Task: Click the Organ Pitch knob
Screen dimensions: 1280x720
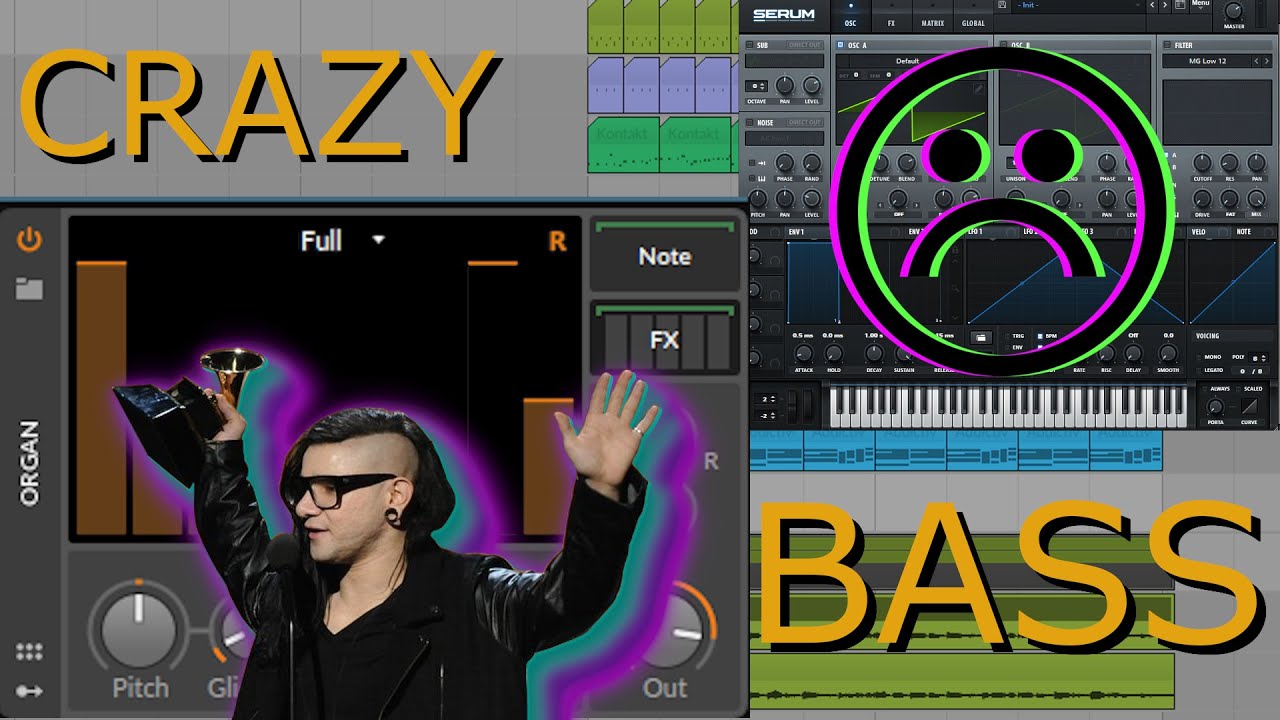Action: pyautogui.click(x=139, y=628)
